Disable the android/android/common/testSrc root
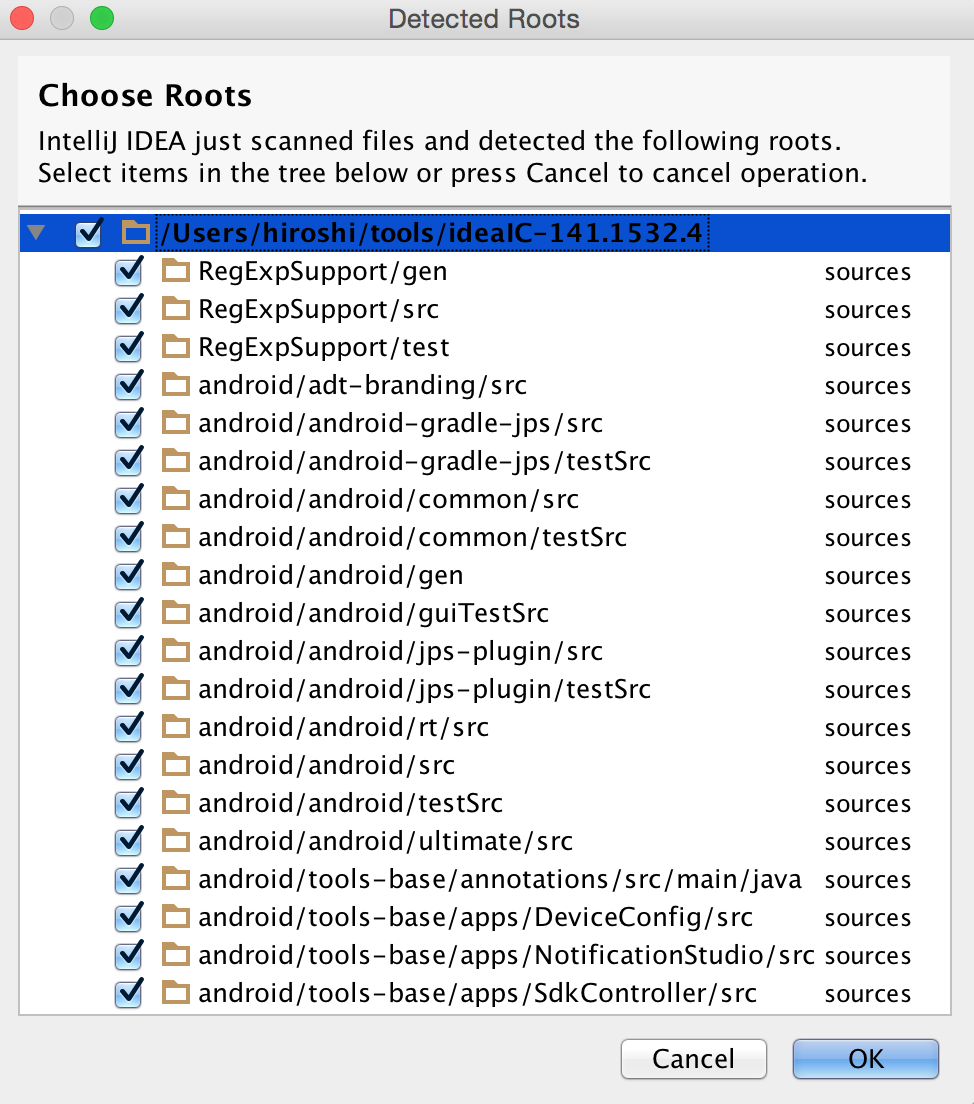Viewport: 974px width, 1104px height. tap(129, 537)
